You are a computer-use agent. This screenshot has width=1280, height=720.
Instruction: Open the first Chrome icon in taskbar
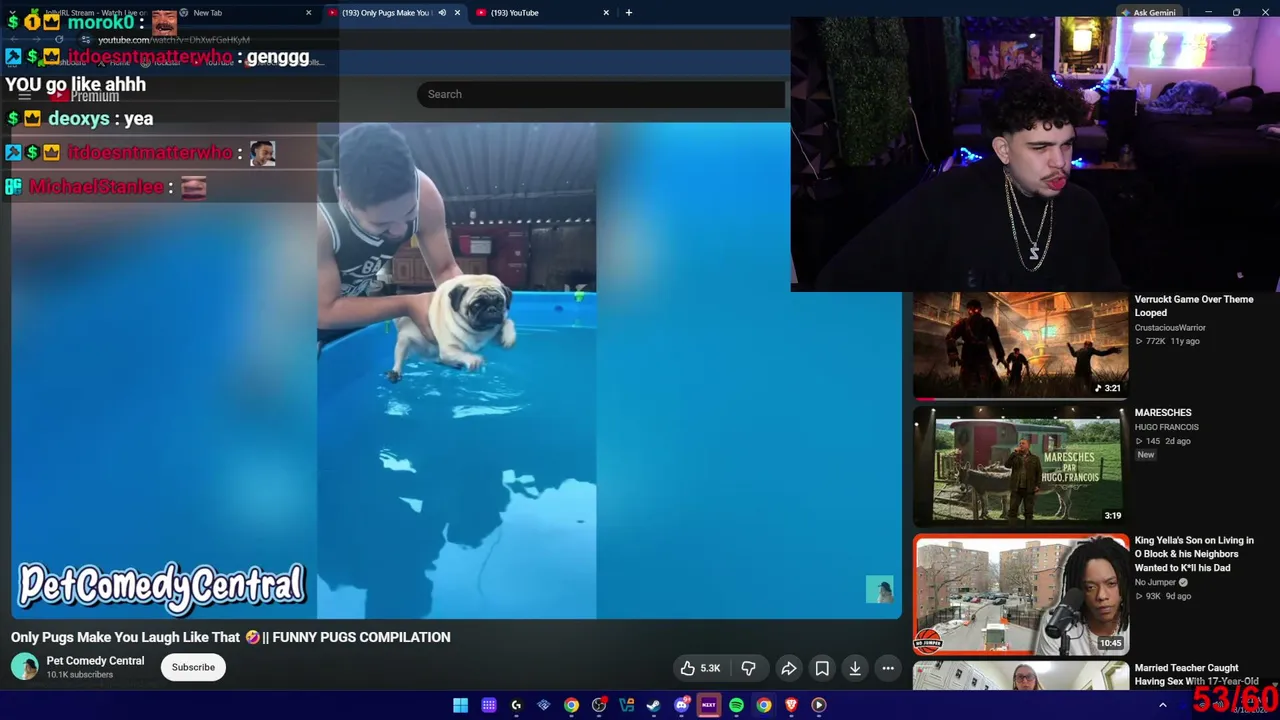[571, 705]
